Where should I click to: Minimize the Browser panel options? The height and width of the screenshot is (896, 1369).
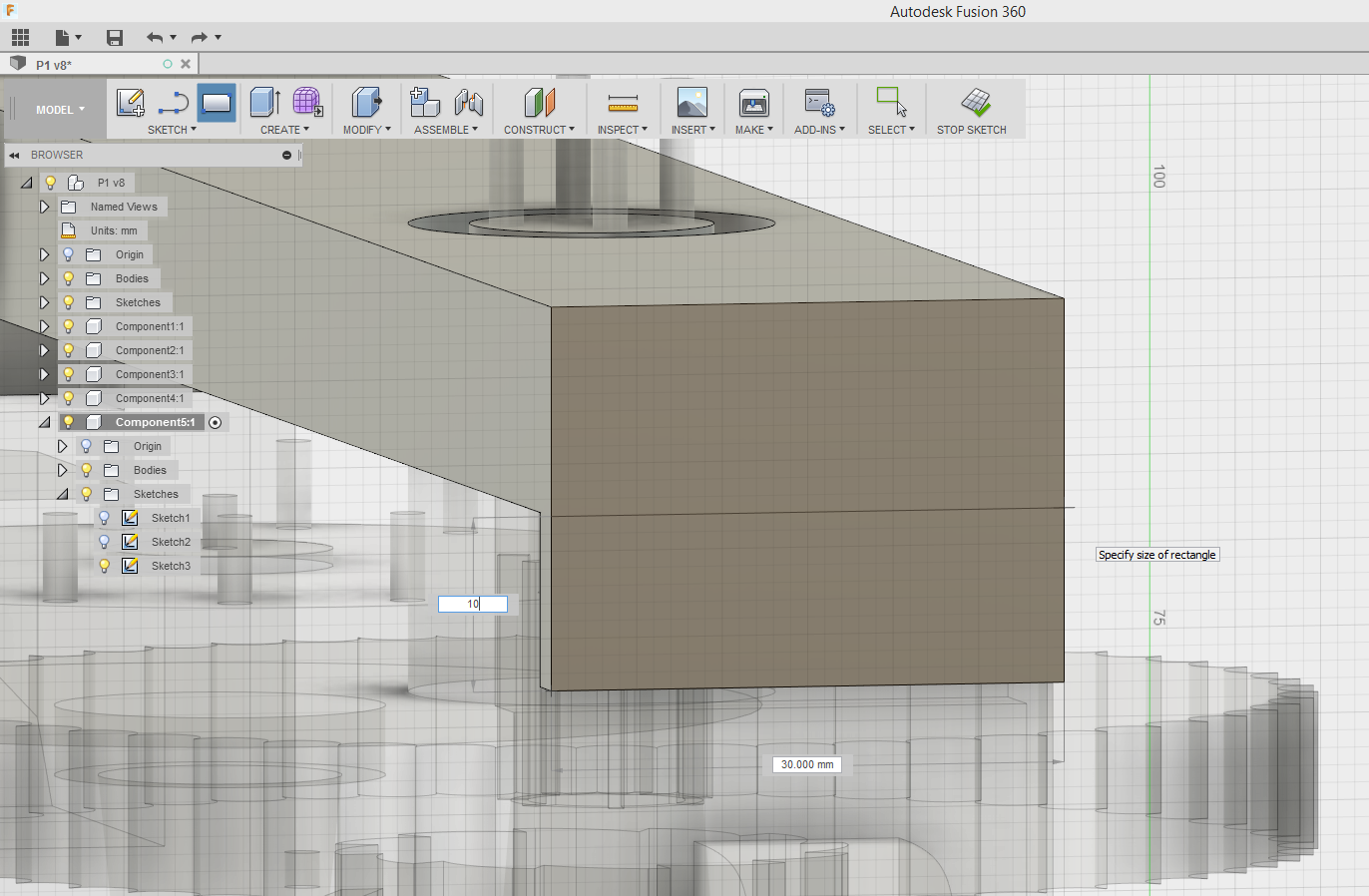[x=286, y=156]
